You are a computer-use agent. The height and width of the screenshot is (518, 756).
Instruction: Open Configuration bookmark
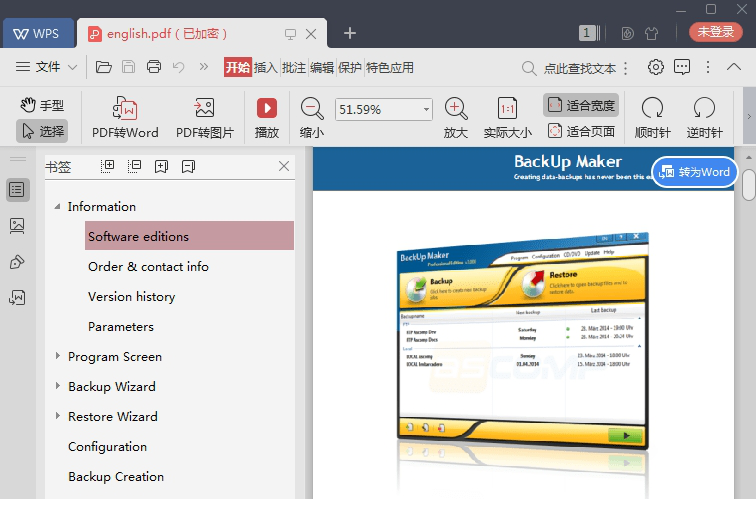(108, 447)
